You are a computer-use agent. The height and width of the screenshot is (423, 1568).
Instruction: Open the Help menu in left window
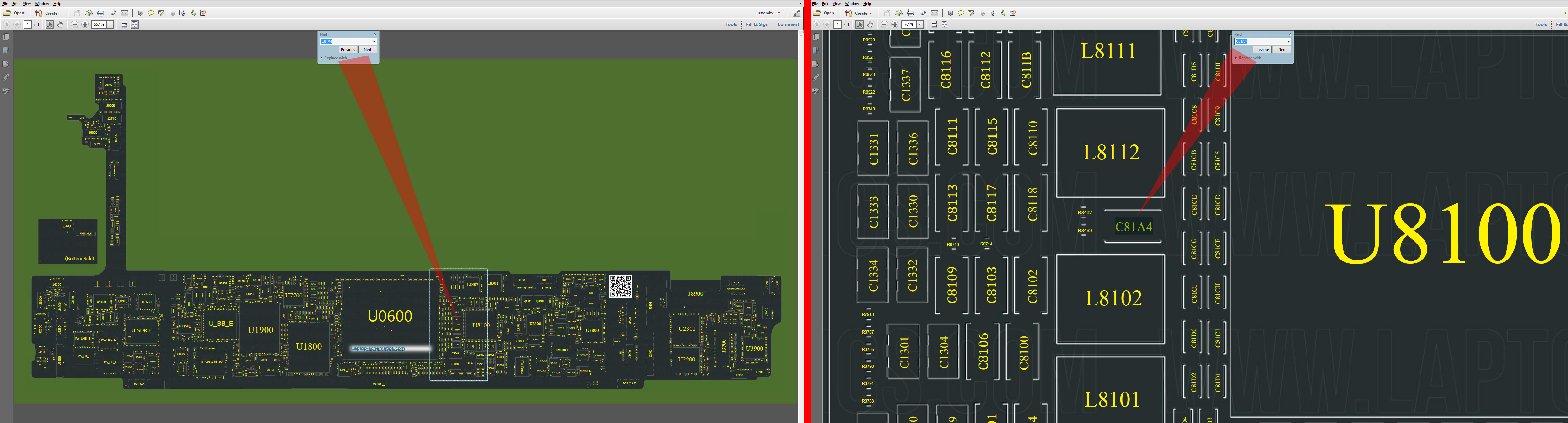57,4
